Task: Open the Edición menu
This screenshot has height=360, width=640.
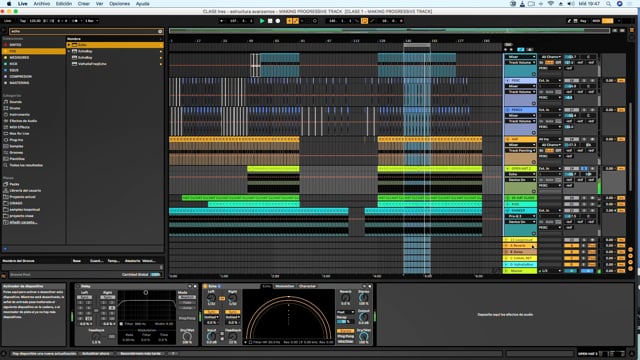Action: (x=64, y=4)
